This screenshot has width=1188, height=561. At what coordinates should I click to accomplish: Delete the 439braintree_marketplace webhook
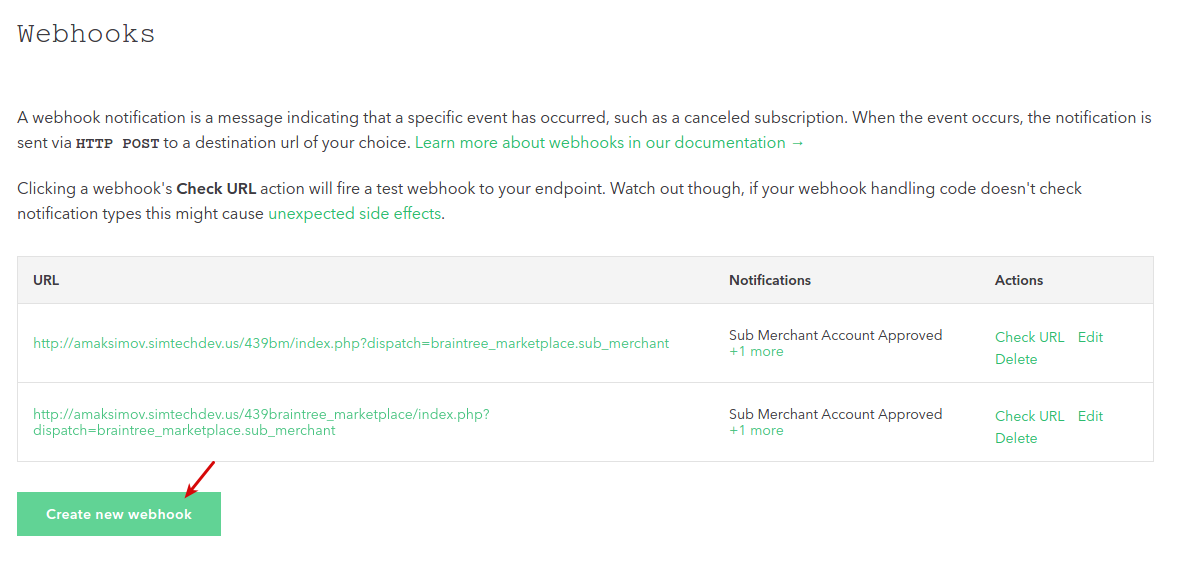tap(1016, 438)
